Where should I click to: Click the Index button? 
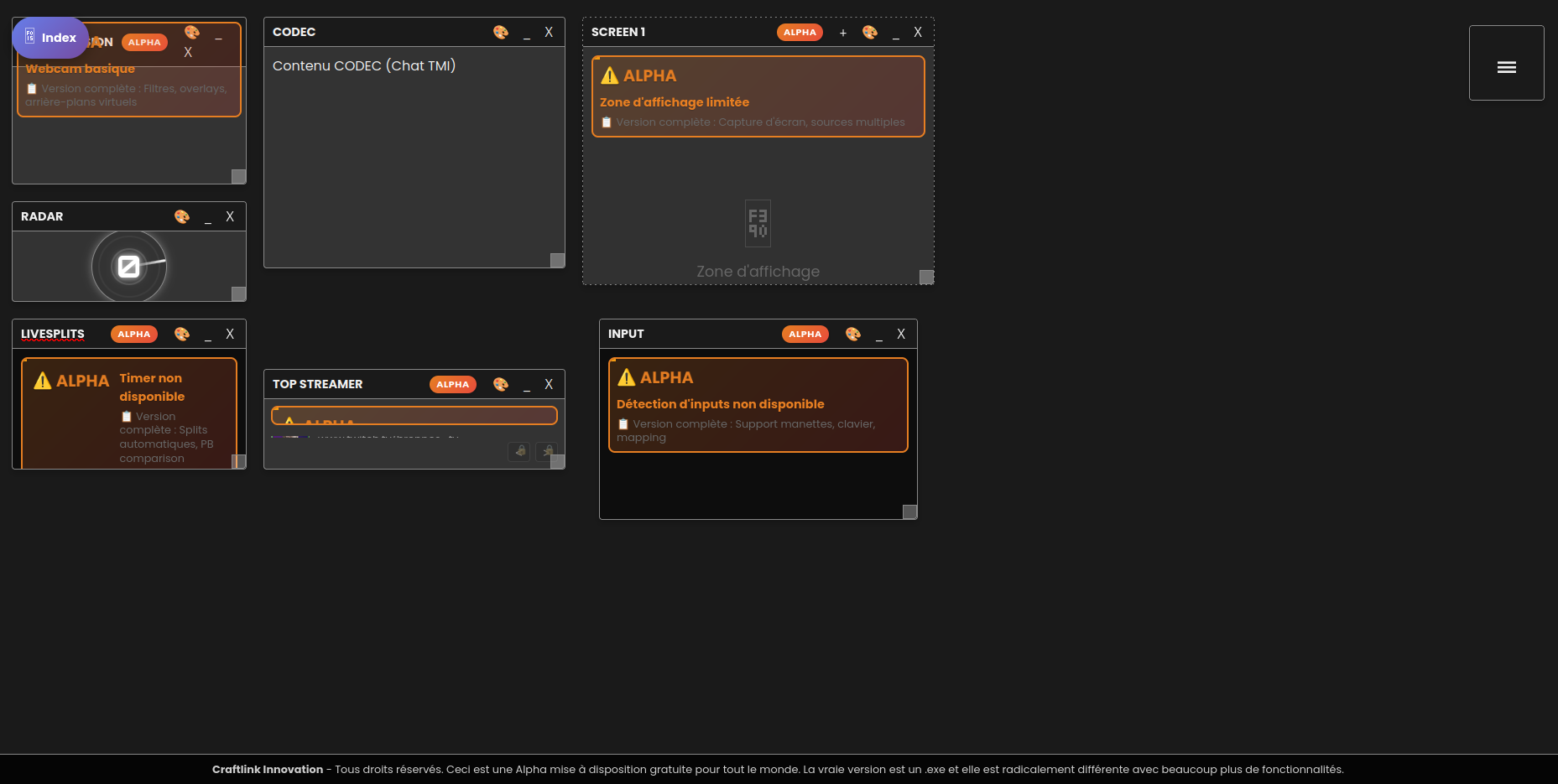tap(50, 38)
